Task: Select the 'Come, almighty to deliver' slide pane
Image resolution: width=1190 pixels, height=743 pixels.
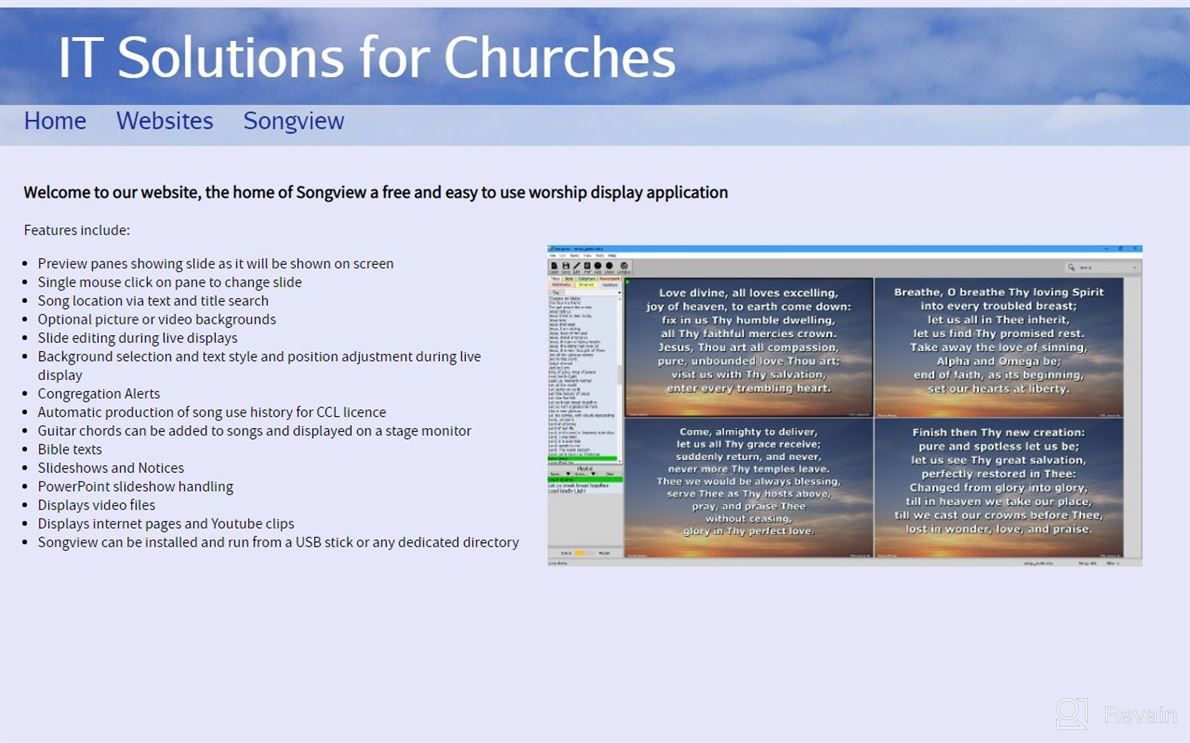Action: (749, 488)
